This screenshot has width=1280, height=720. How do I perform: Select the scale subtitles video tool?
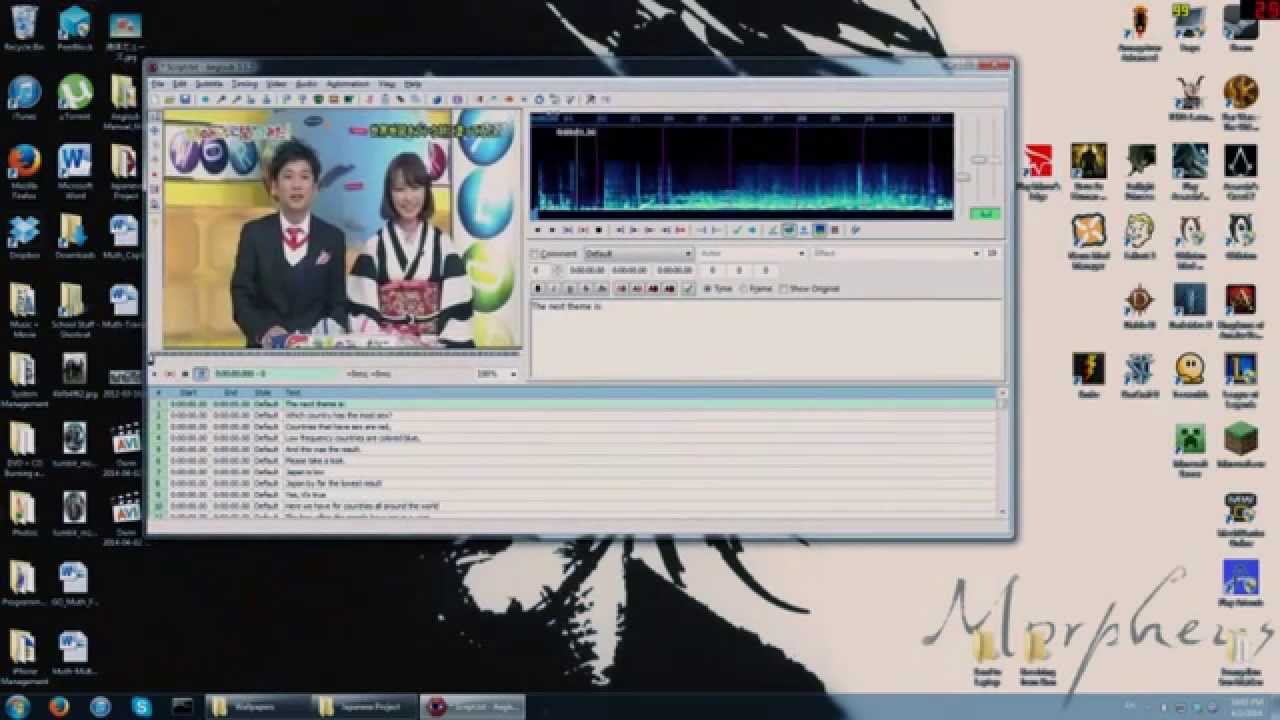click(155, 174)
